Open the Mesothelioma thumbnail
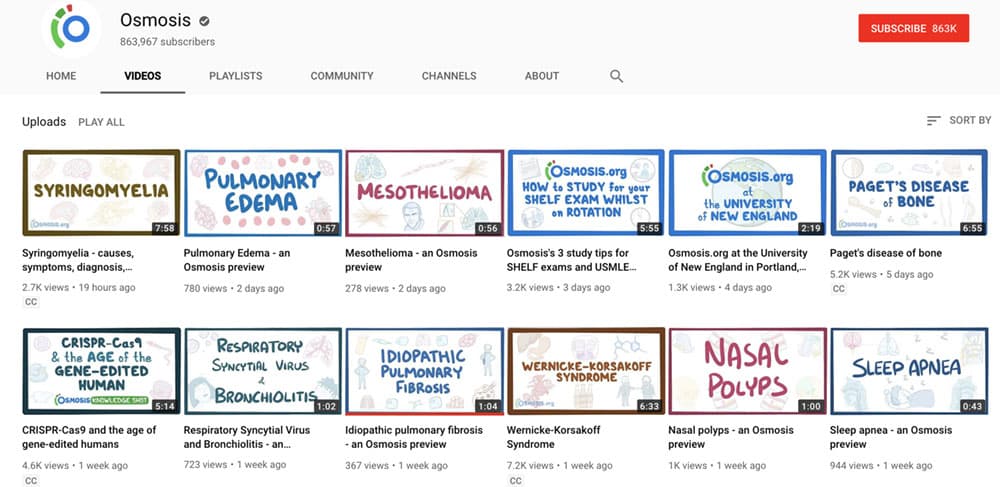Screen dimensions: 1000x487 pos(425,193)
